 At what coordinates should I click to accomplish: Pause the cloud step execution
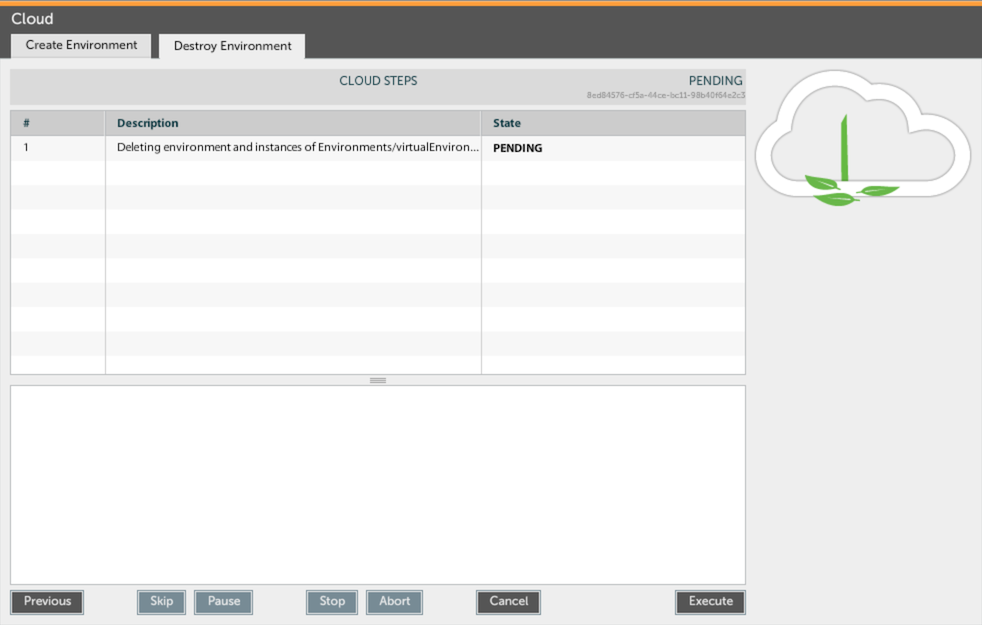[223, 601]
